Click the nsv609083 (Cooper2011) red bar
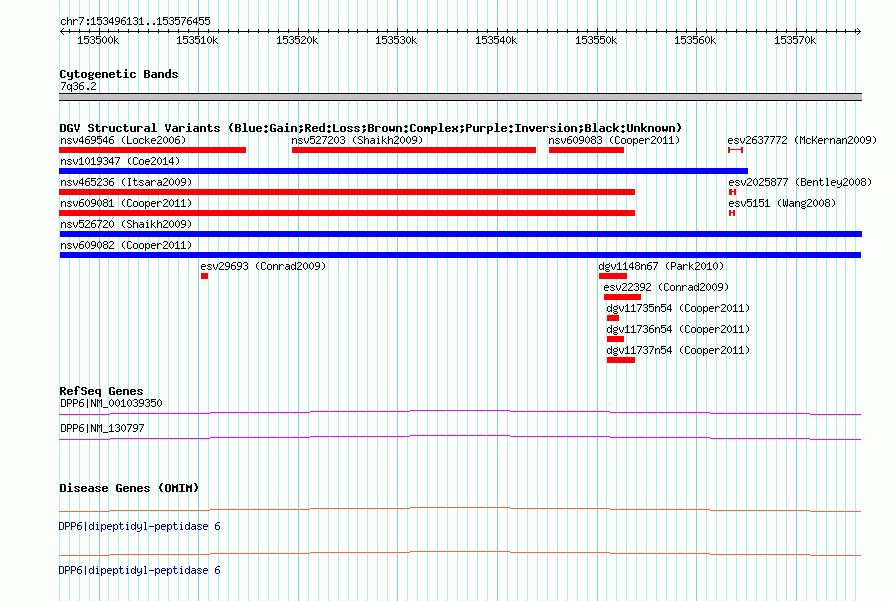The height and width of the screenshot is (601, 890). pyautogui.click(x=586, y=150)
